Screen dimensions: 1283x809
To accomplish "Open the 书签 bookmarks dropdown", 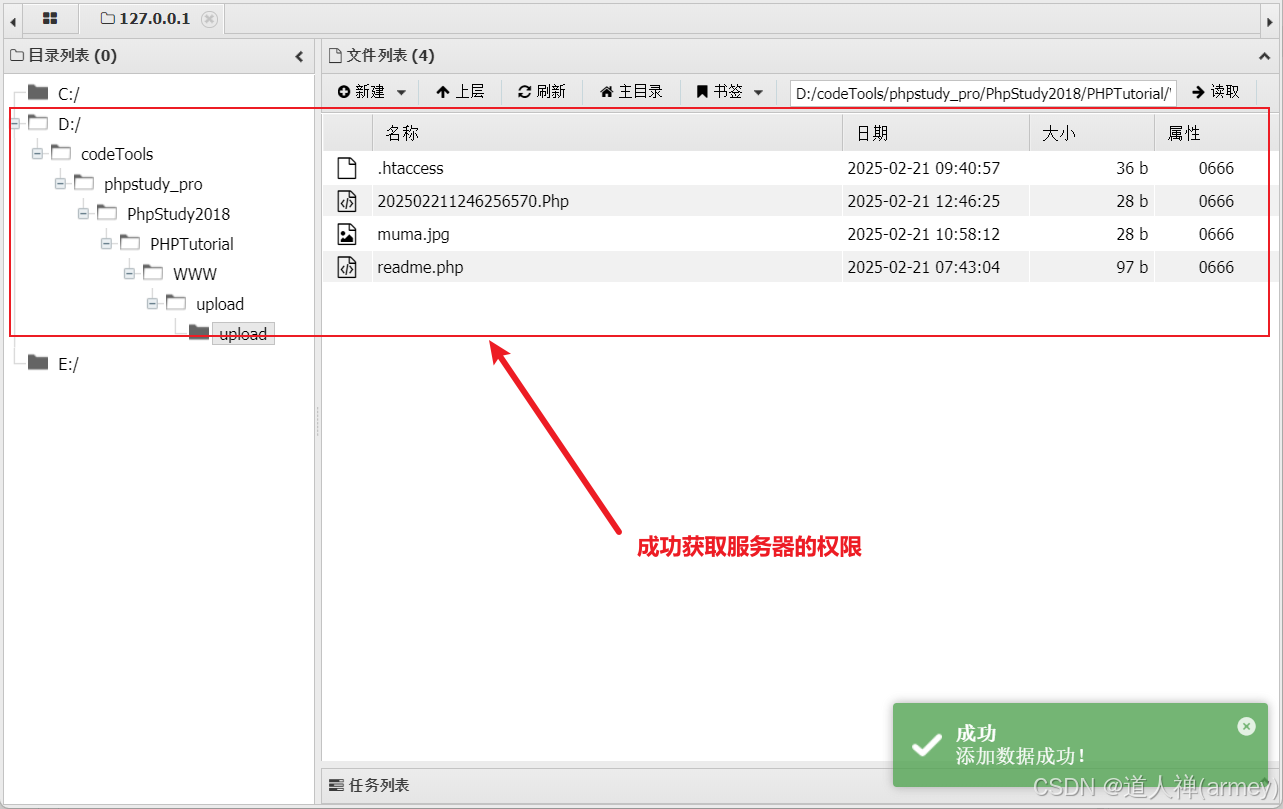I will click(730, 92).
